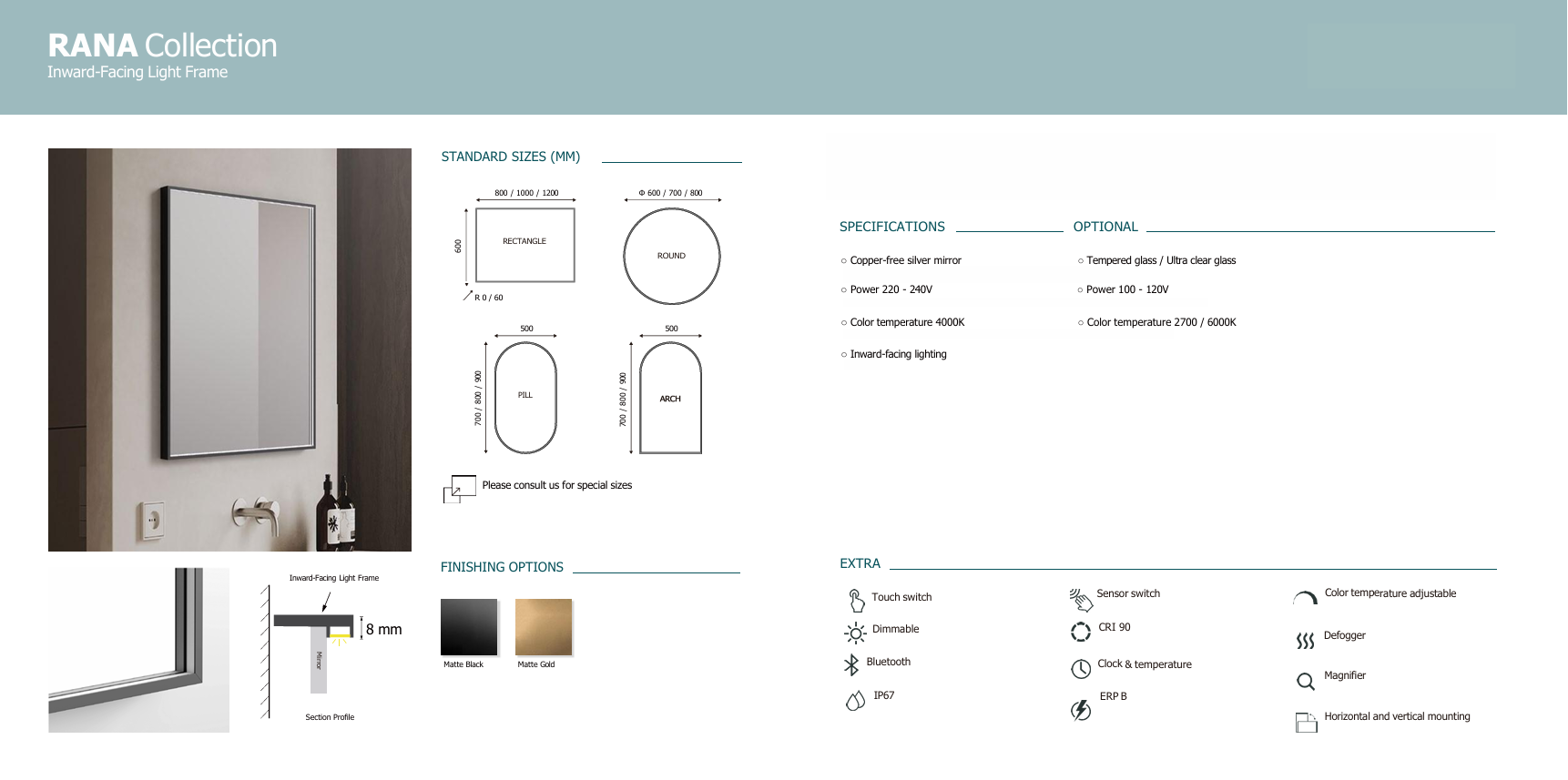Image resolution: width=1568 pixels, height=780 pixels.
Task: Click the Magnifier icon
Action: point(1305,681)
